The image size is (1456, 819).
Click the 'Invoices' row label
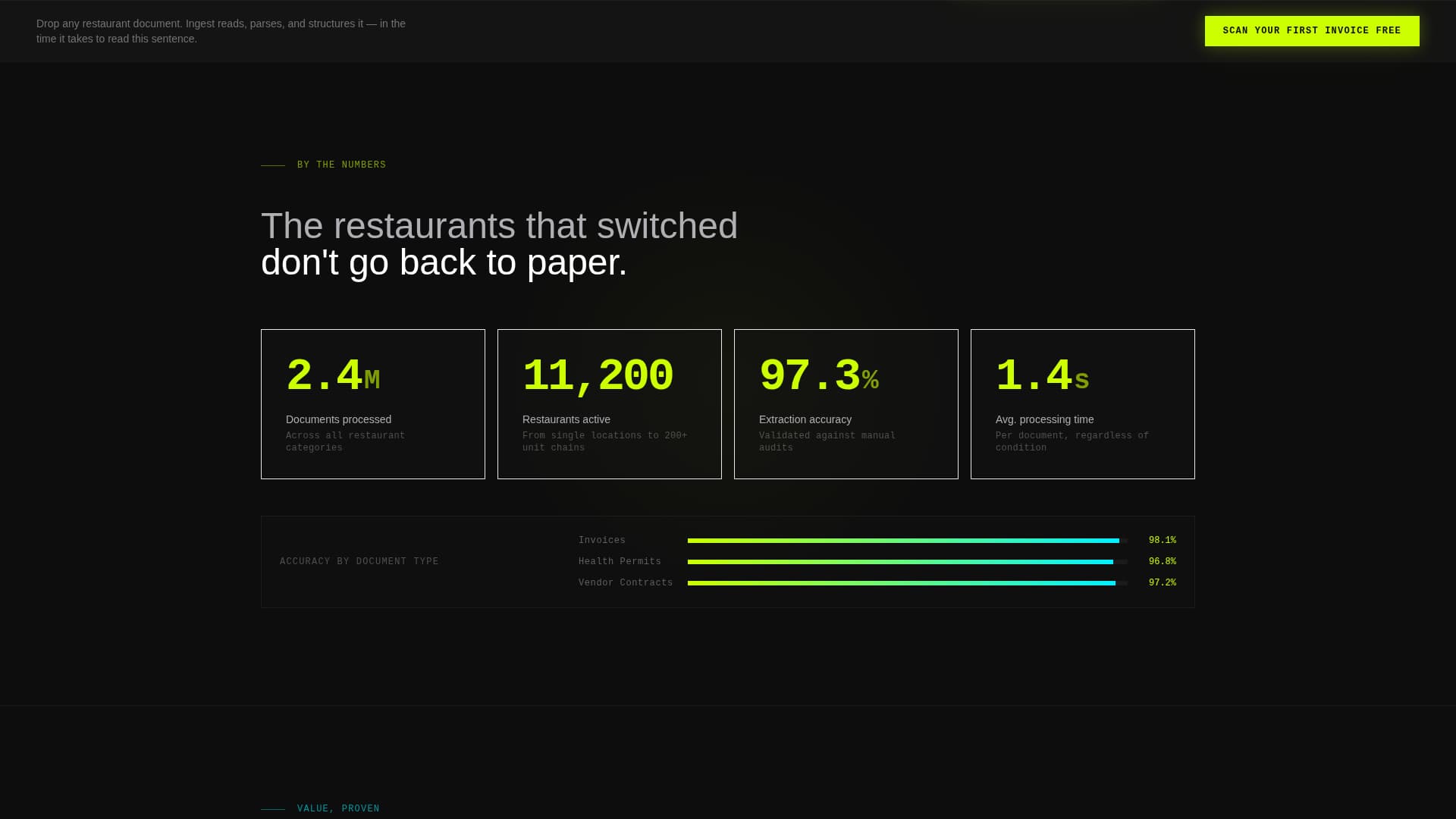coord(602,541)
